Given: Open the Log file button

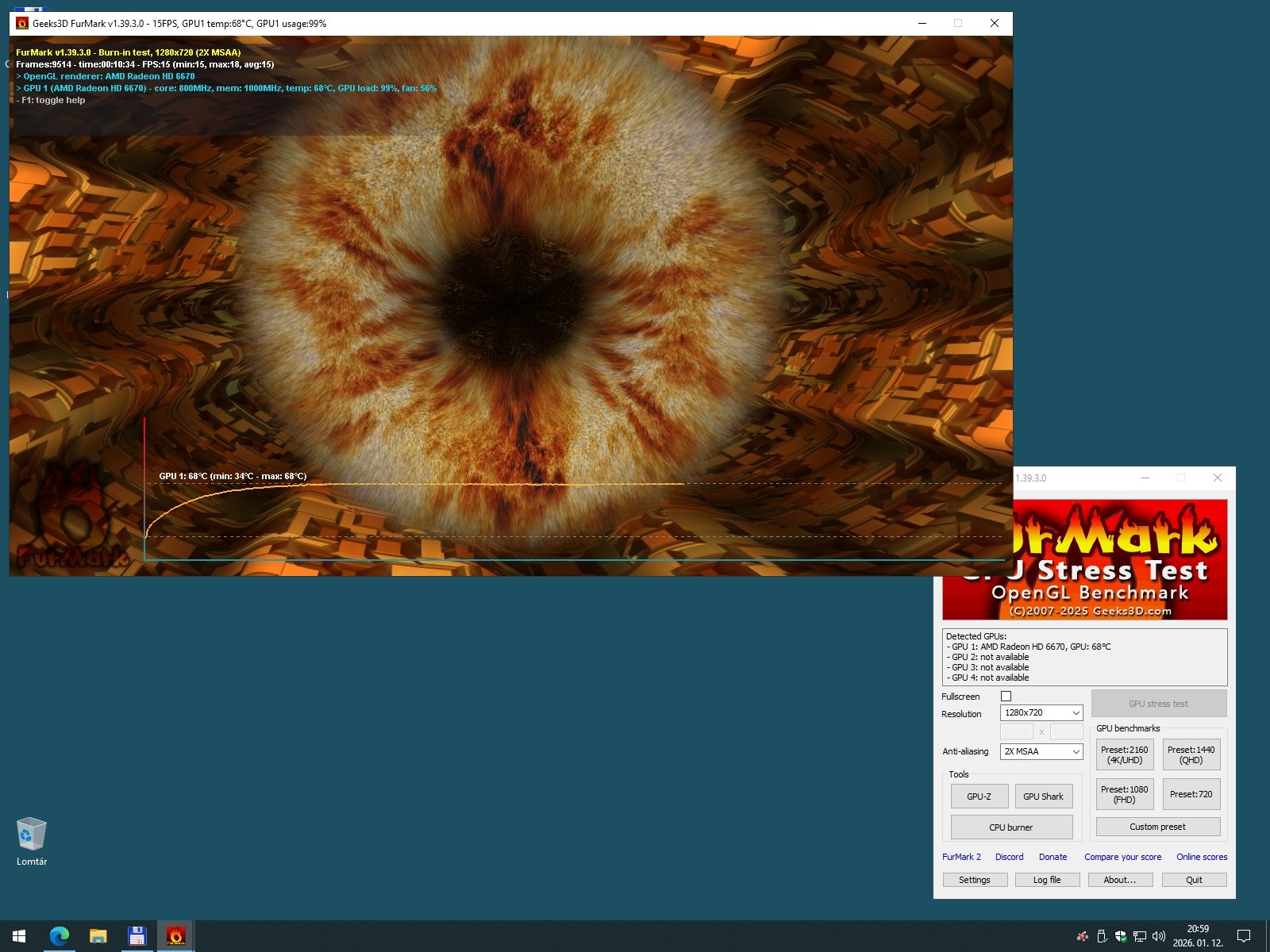Looking at the screenshot, I should point(1048,880).
